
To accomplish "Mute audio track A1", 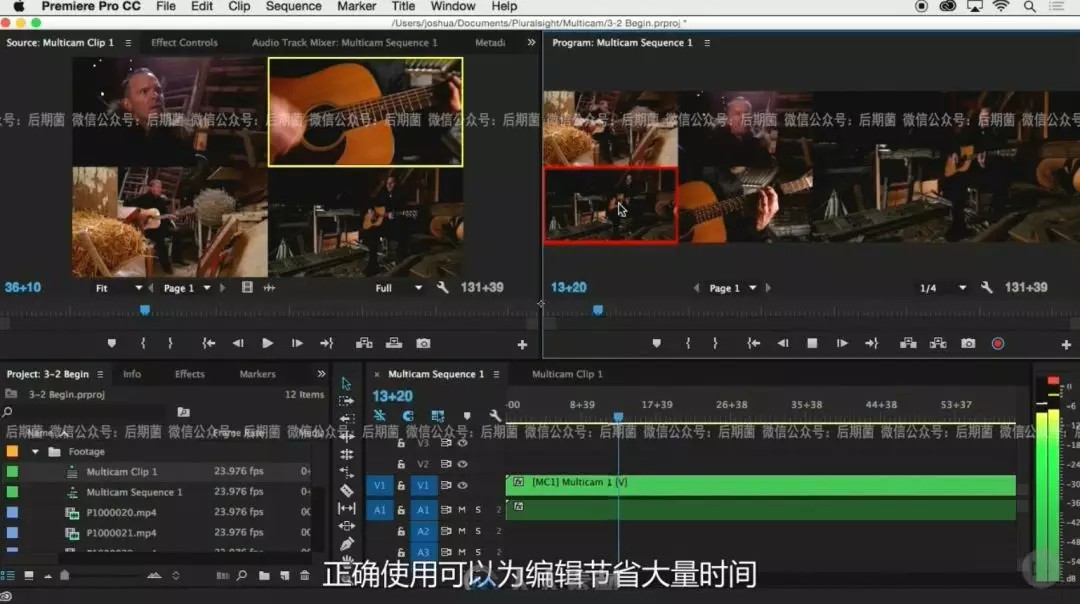I will click(x=461, y=510).
